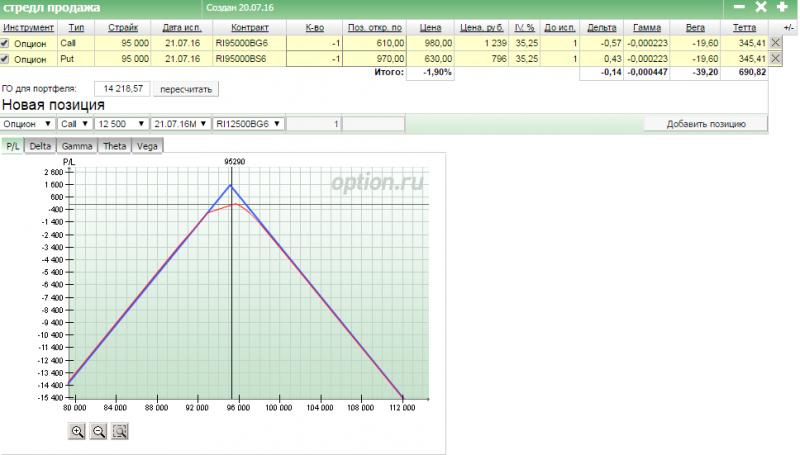The width and height of the screenshot is (800, 455).
Task: Click the empty new position price field
Action: coord(373,124)
